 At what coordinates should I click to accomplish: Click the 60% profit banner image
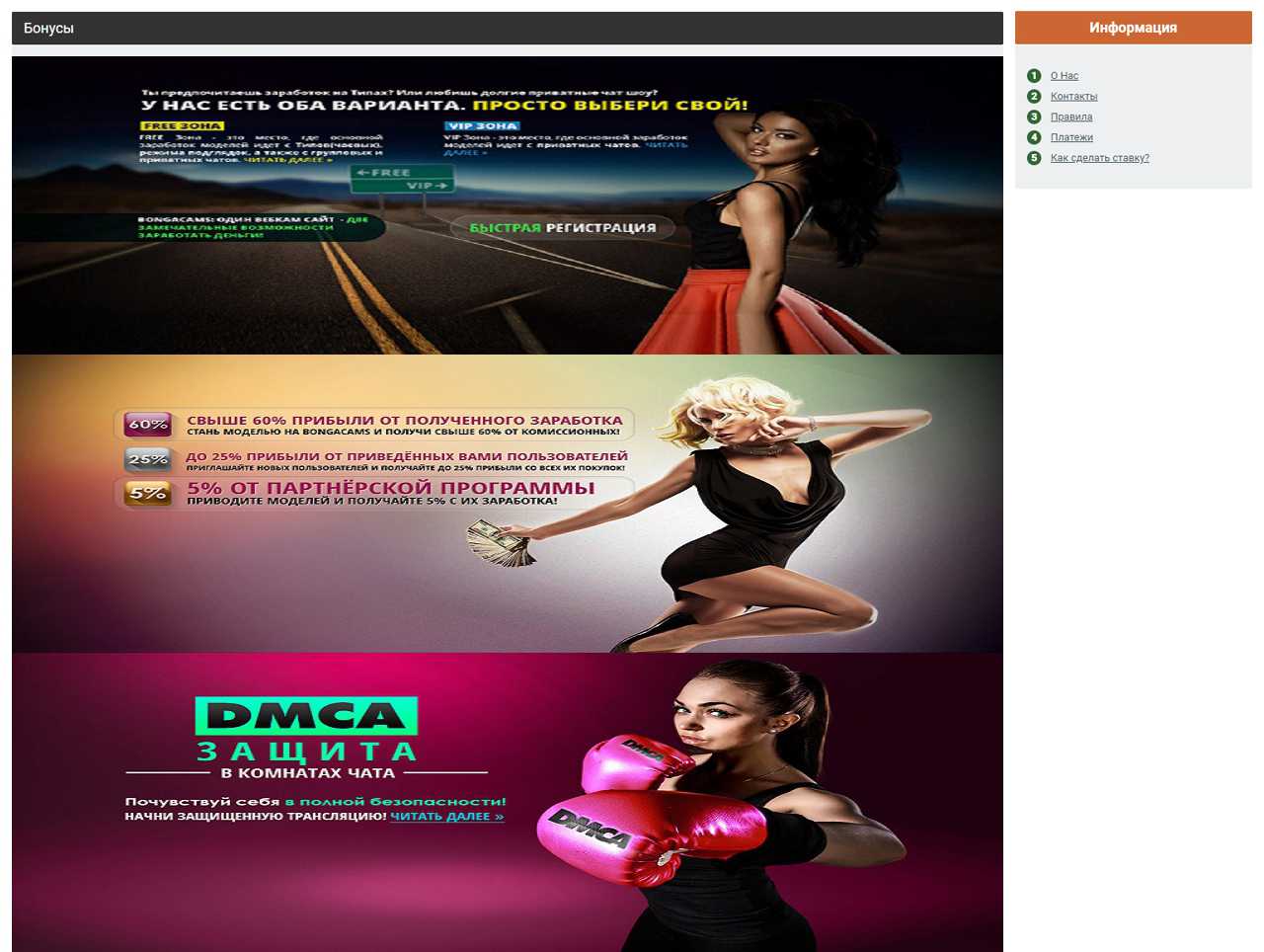tap(508, 504)
